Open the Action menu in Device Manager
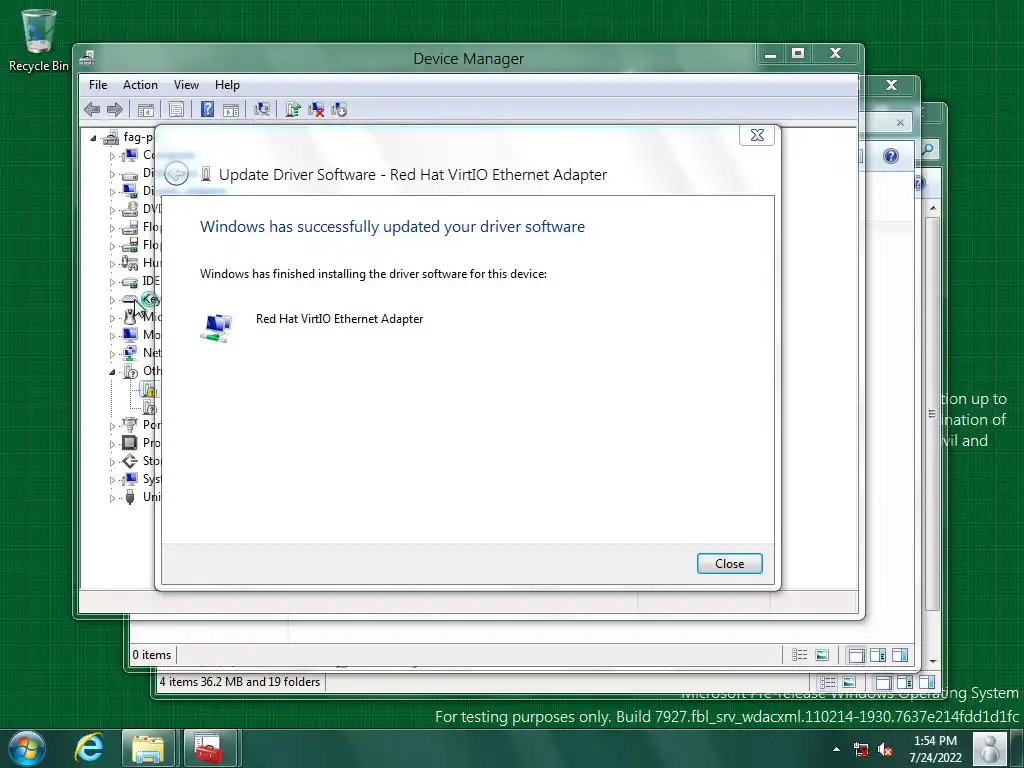This screenshot has width=1024, height=768. [140, 85]
